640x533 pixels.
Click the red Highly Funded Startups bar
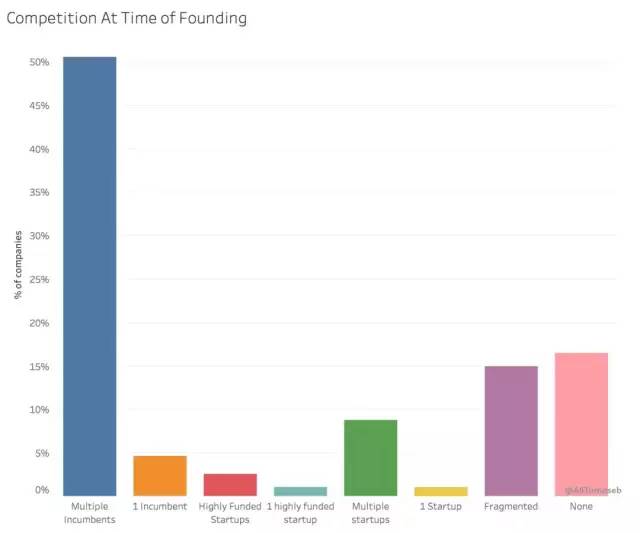pos(230,485)
